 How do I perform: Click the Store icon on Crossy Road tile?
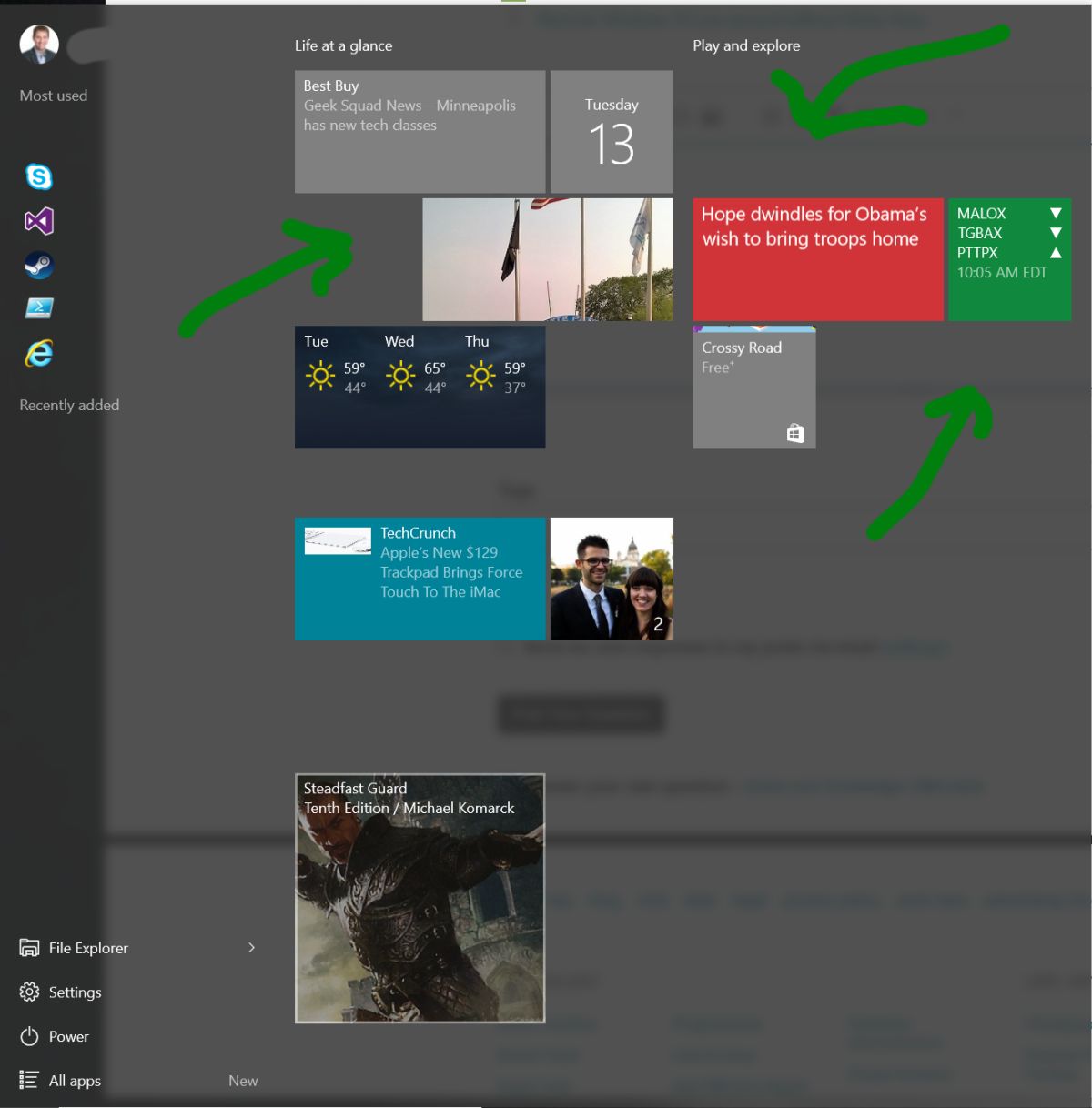click(x=795, y=434)
